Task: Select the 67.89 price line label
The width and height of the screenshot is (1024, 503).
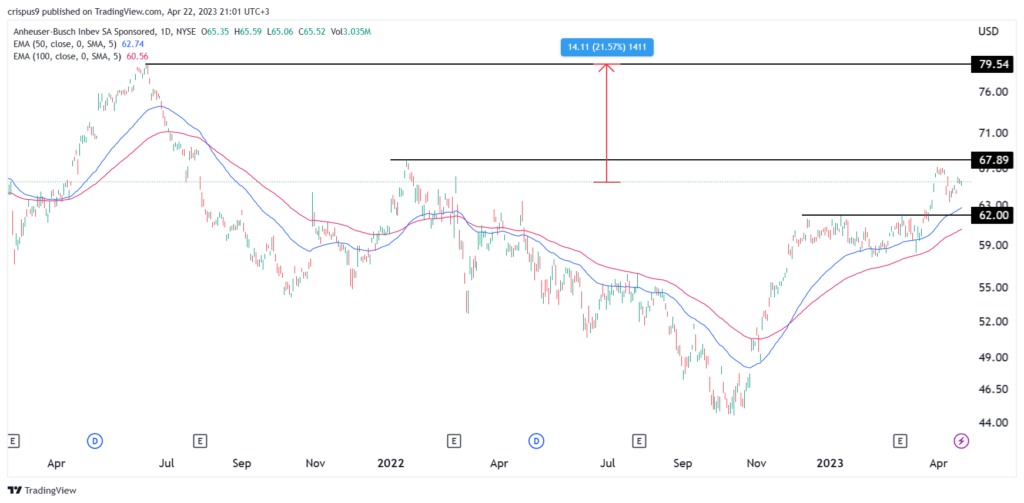Action: point(995,159)
